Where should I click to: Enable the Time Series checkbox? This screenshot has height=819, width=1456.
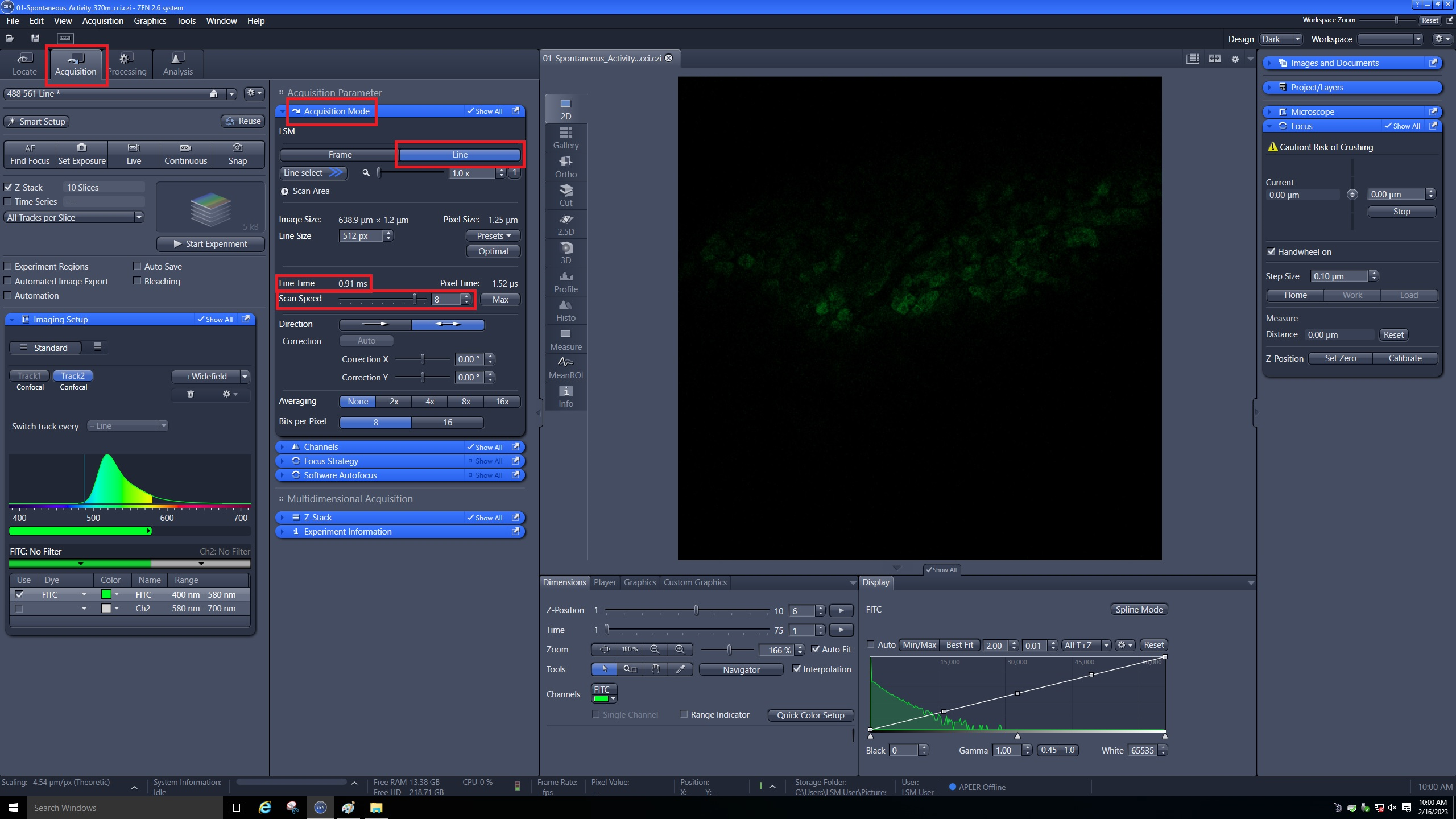coord(8,202)
